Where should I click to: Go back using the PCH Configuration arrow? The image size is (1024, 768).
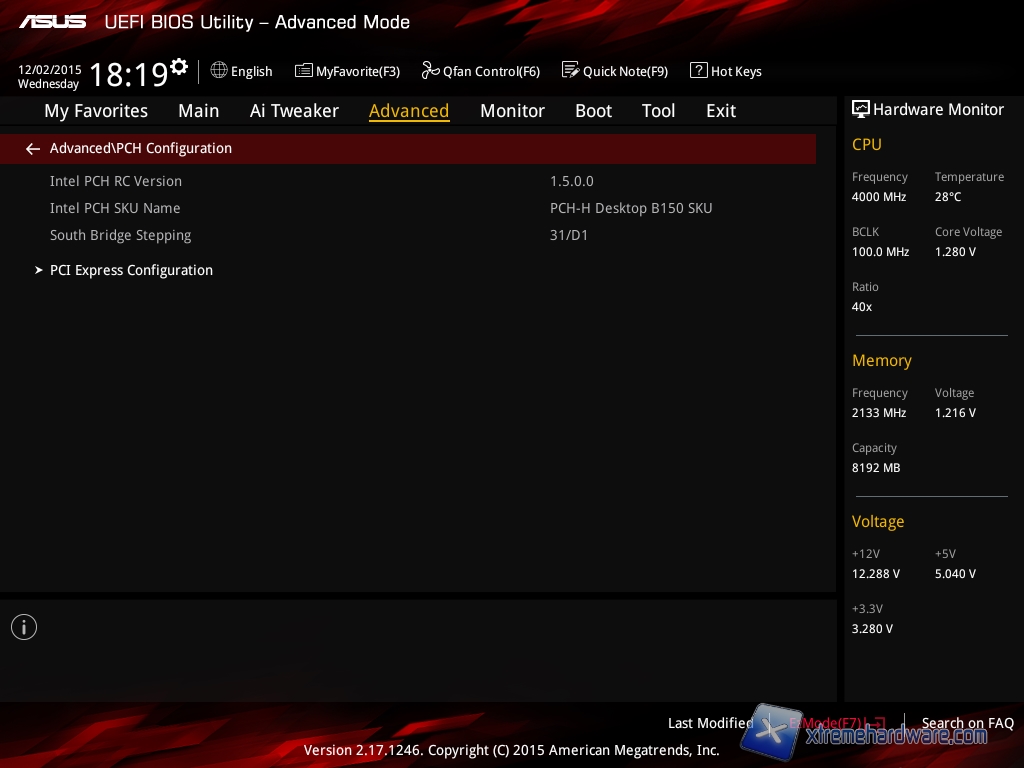pyautogui.click(x=33, y=149)
